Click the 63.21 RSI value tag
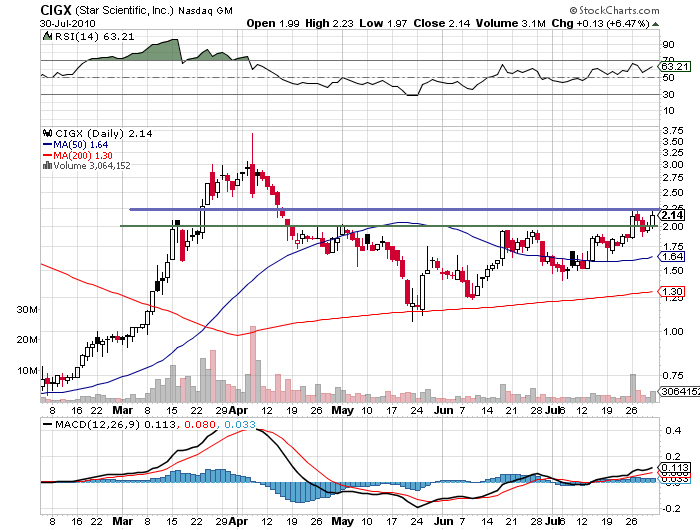The height and width of the screenshot is (530, 700). pyautogui.click(x=675, y=67)
